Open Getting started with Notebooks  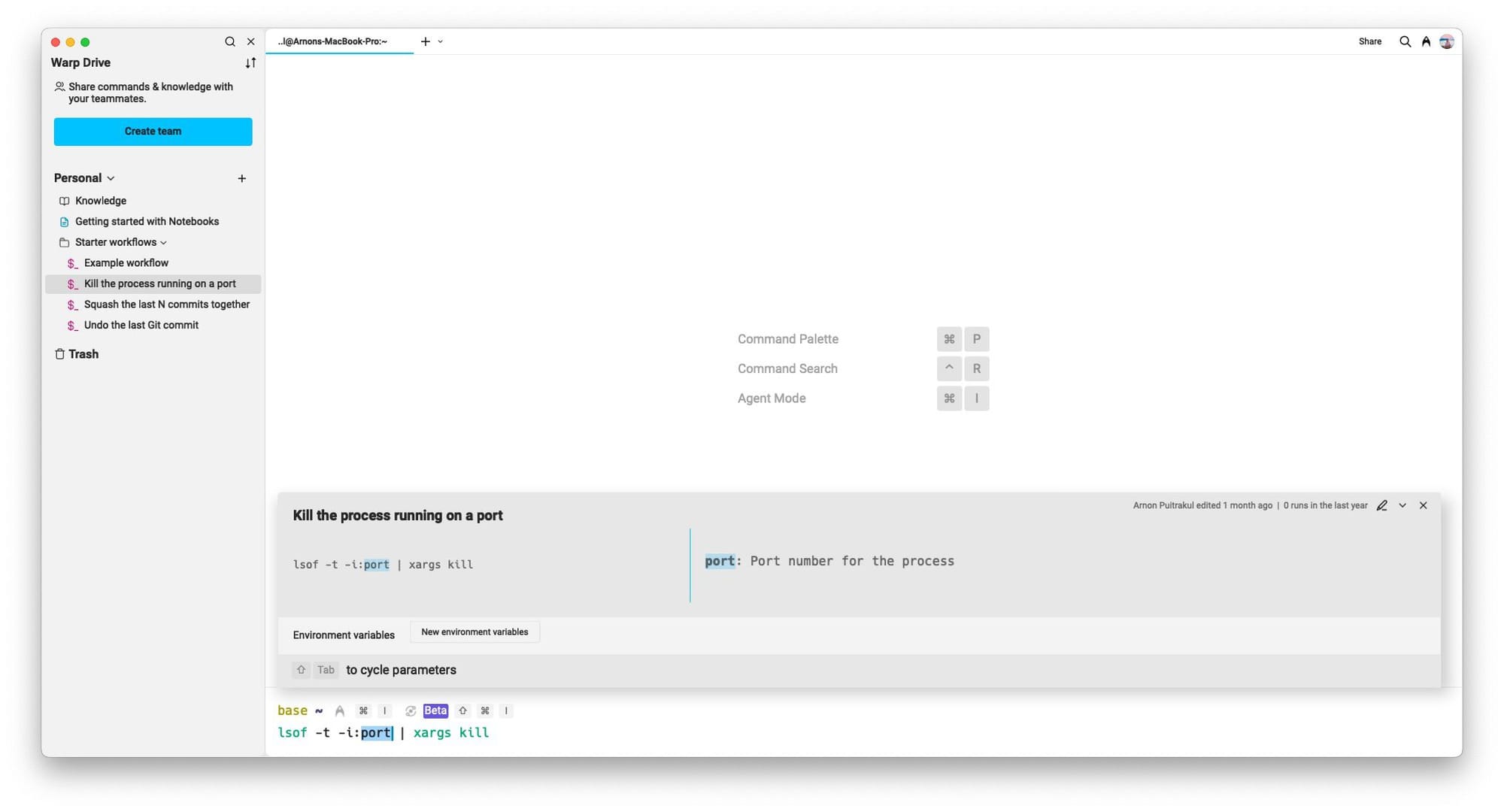coord(147,222)
